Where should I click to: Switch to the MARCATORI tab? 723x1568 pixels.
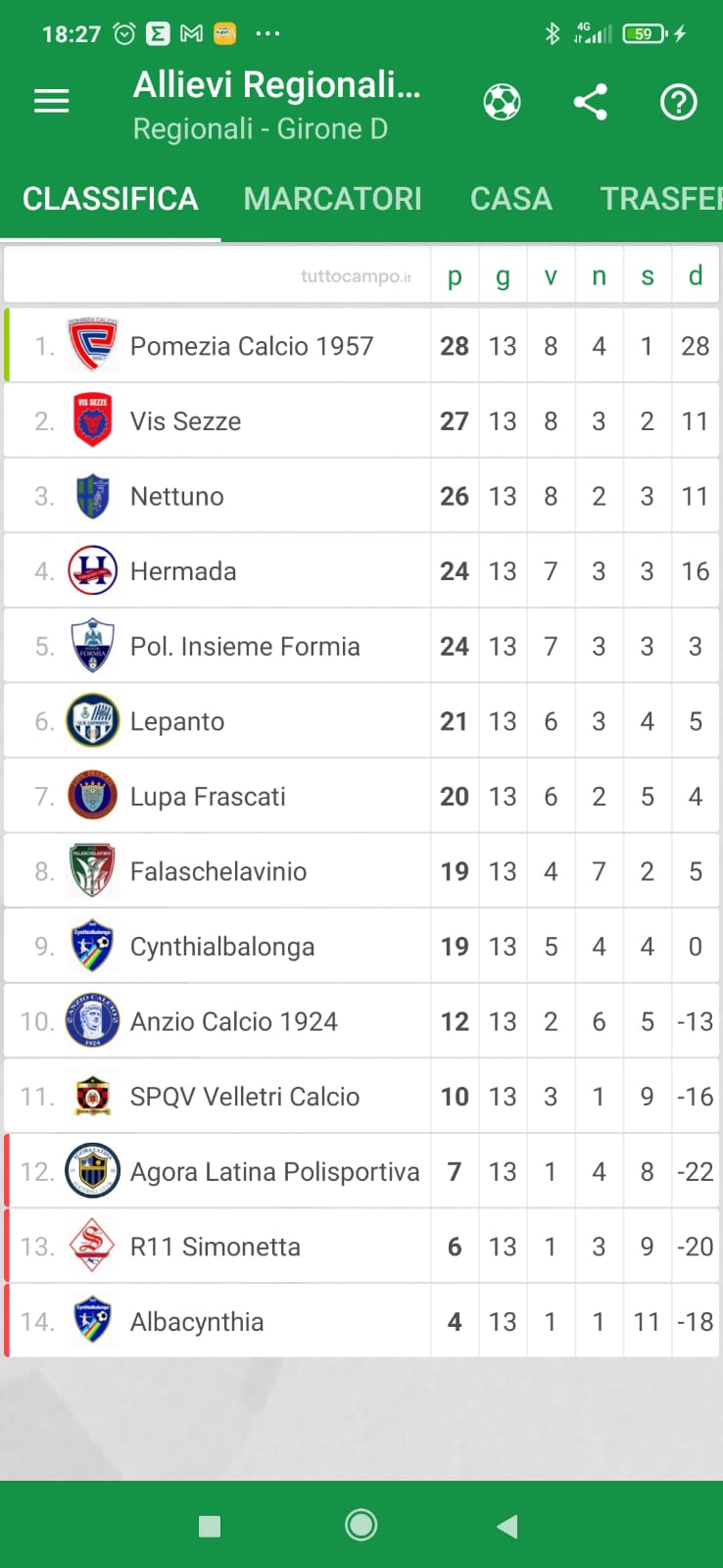click(332, 199)
